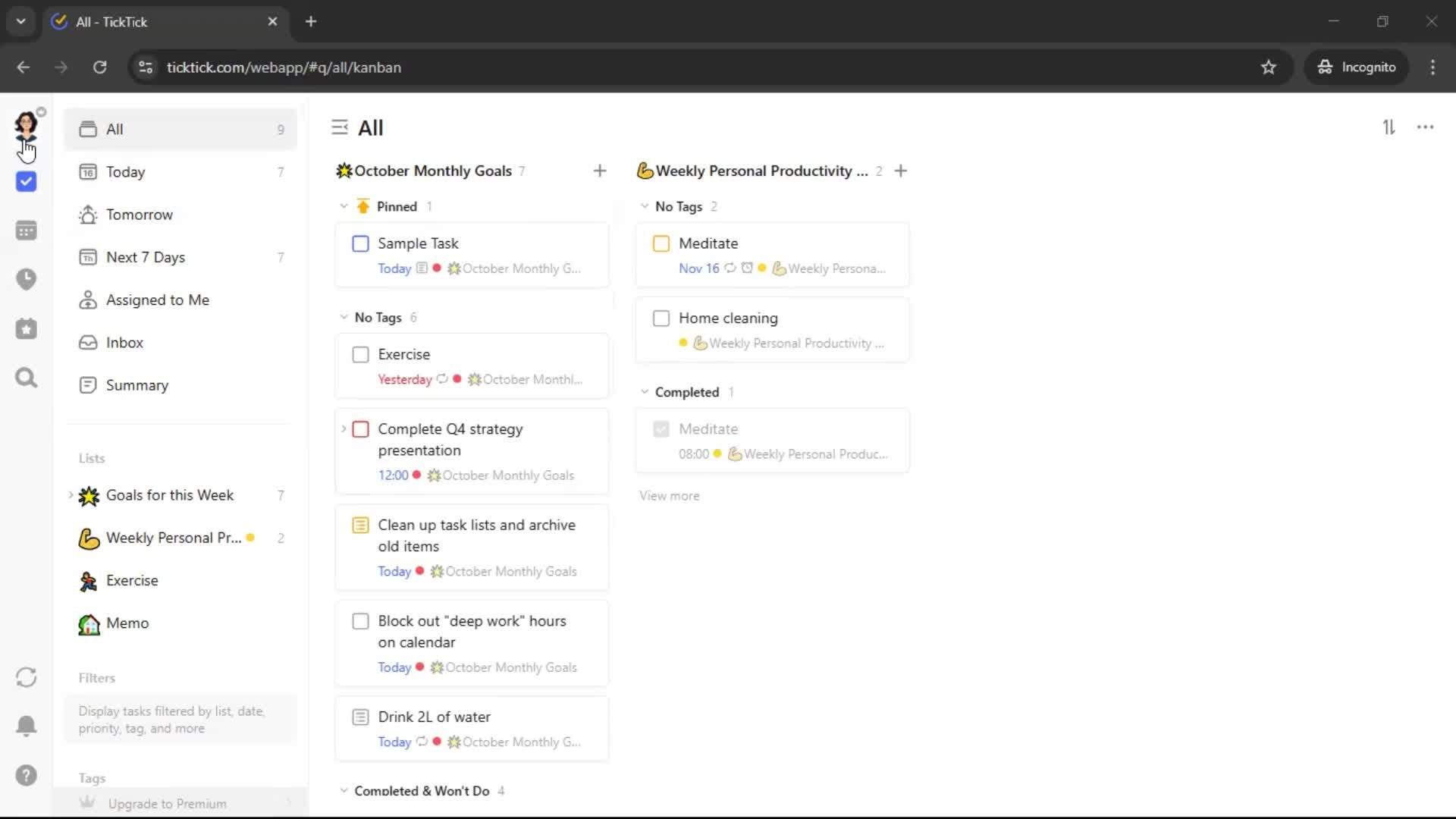
Task: Expand the Goals for this Week list
Action: click(71, 495)
